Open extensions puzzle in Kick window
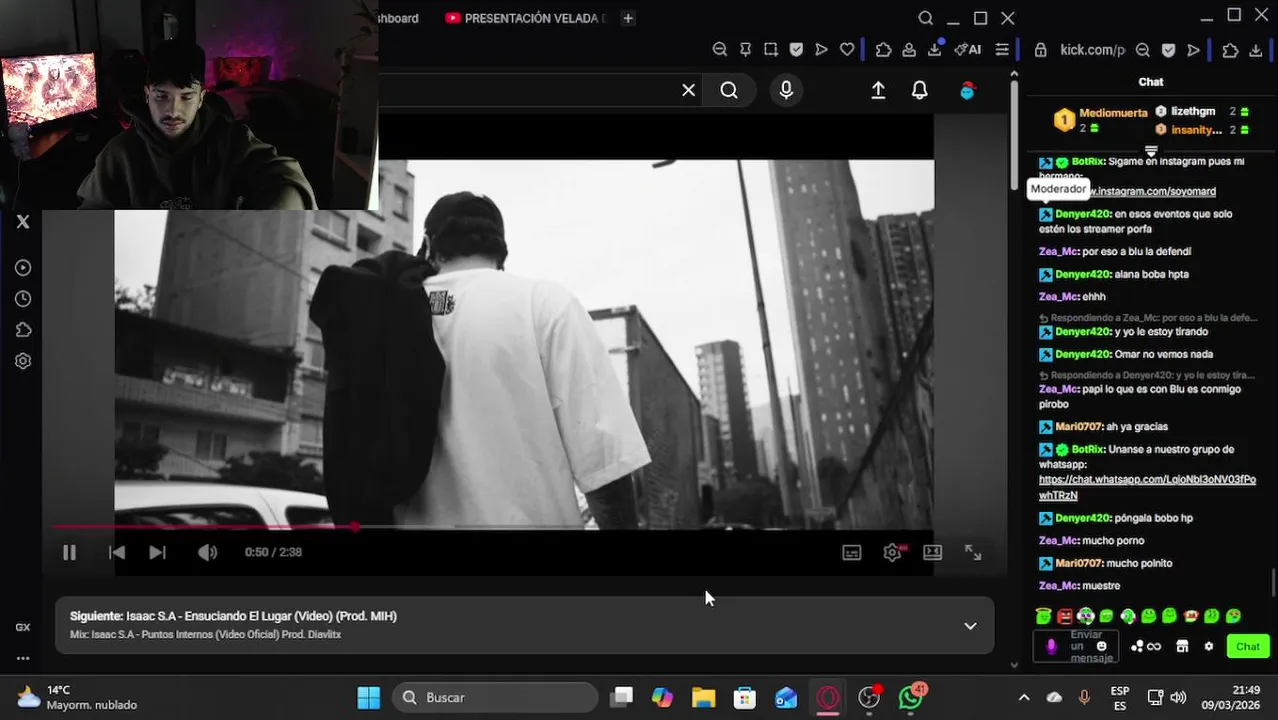This screenshot has height=720, width=1278. [x=1230, y=50]
